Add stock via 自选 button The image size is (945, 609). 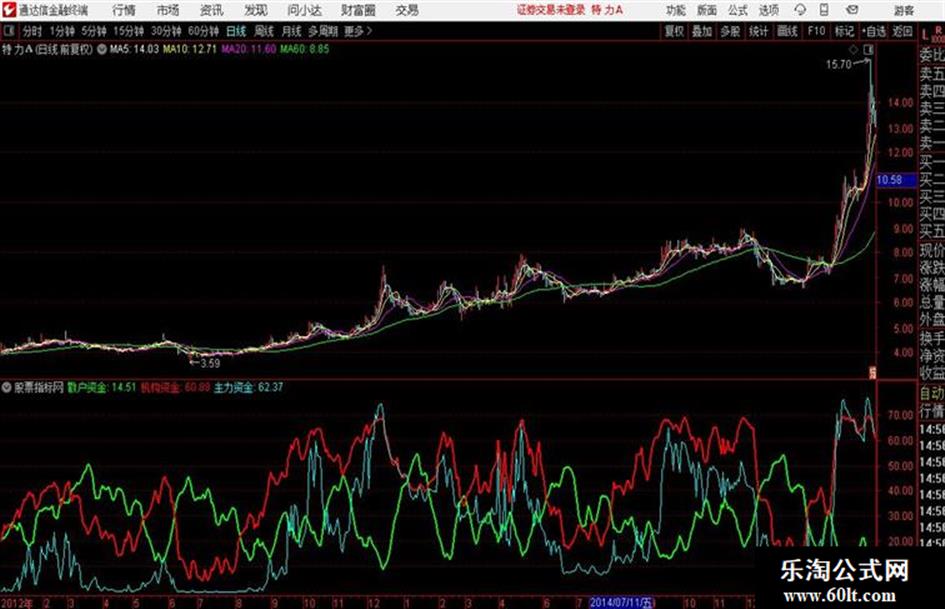click(874, 31)
